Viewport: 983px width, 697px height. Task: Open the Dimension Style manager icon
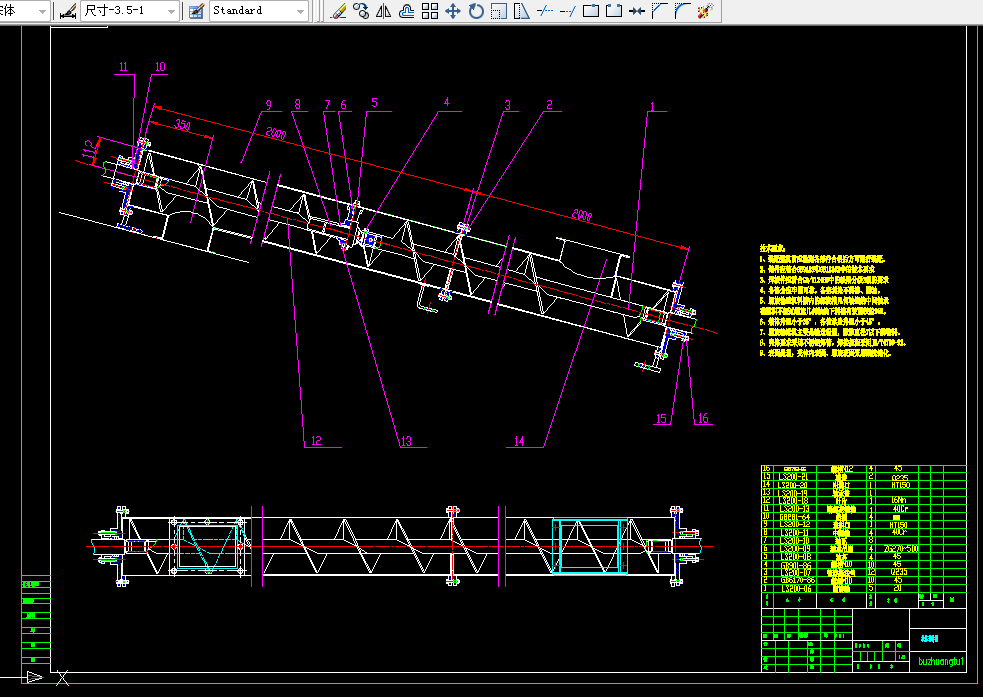[67, 11]
